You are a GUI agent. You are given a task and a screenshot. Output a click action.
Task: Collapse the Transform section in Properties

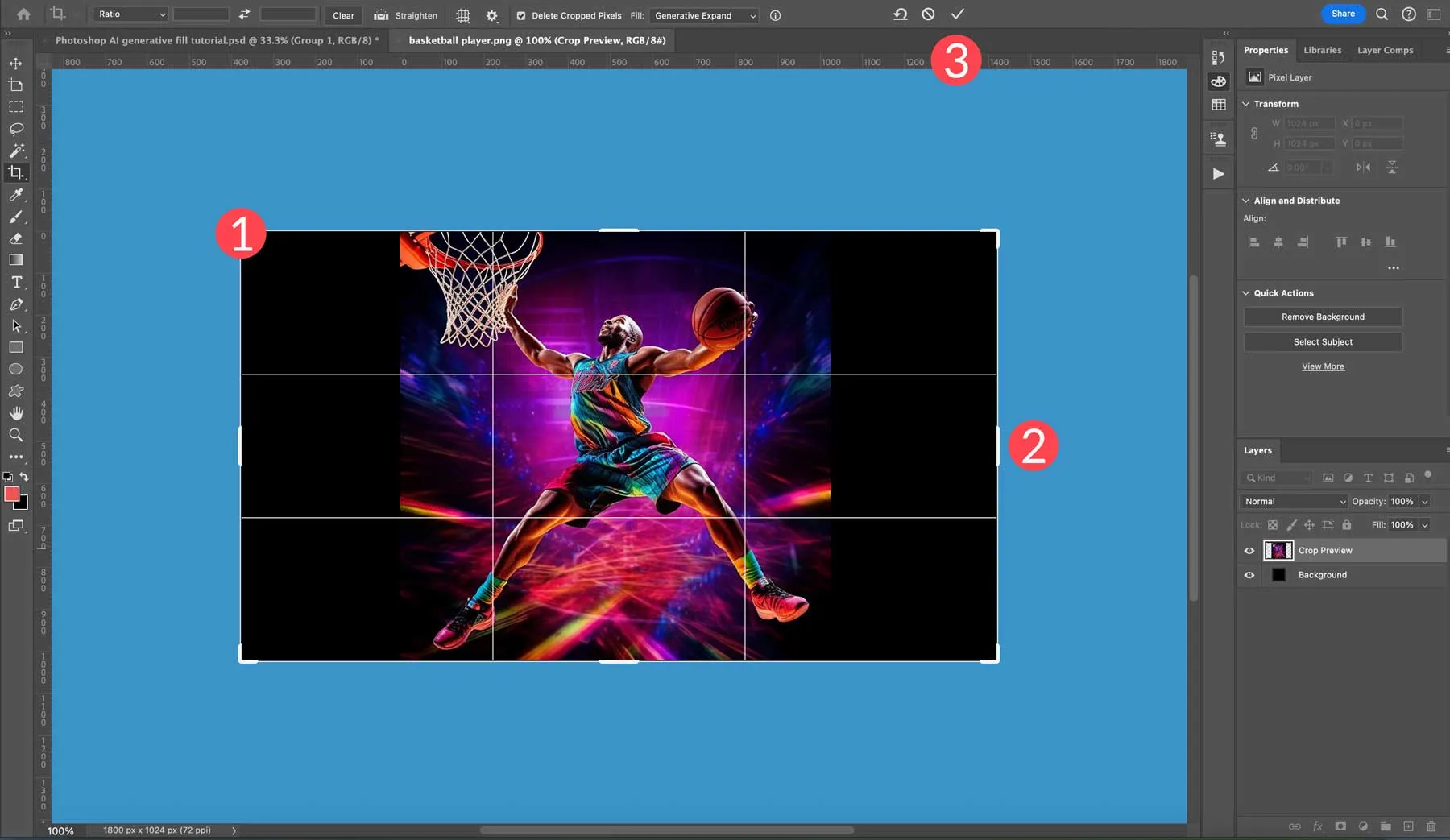click(x=1247, y=103)
